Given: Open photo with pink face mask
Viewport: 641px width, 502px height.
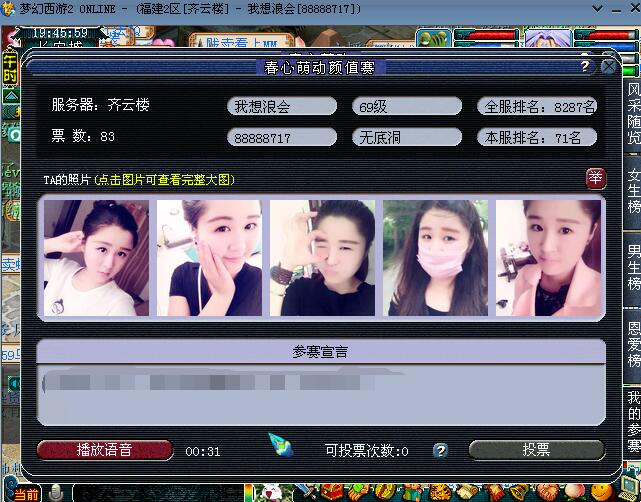Looking at the screenshot, I should (435, 258).
